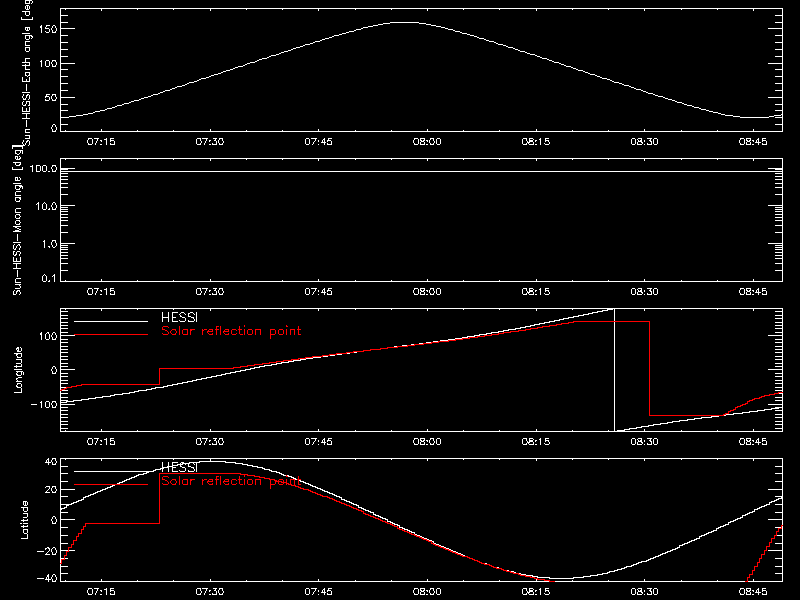Select 08:00 under the Longitude plot
This screenshot has height=600, width=800.
point(427,442)
